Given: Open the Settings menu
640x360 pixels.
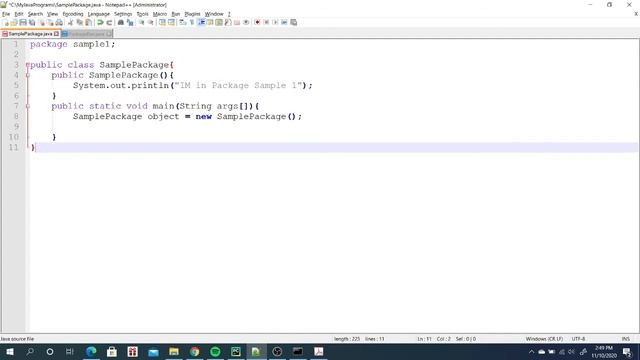Looking at the screenshot, I should (x=123, y=14).
